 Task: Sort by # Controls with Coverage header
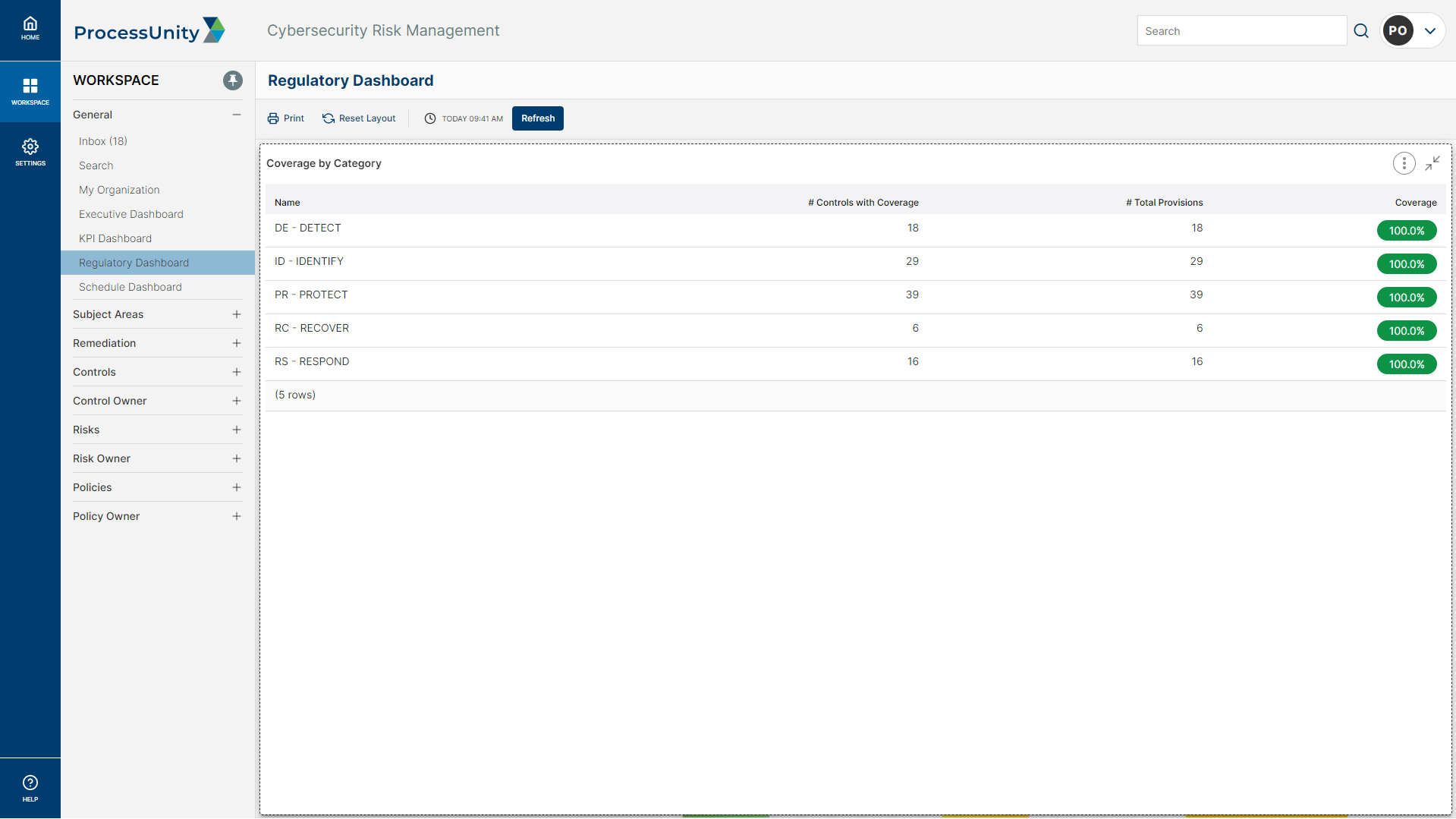(x=863, y=203)
